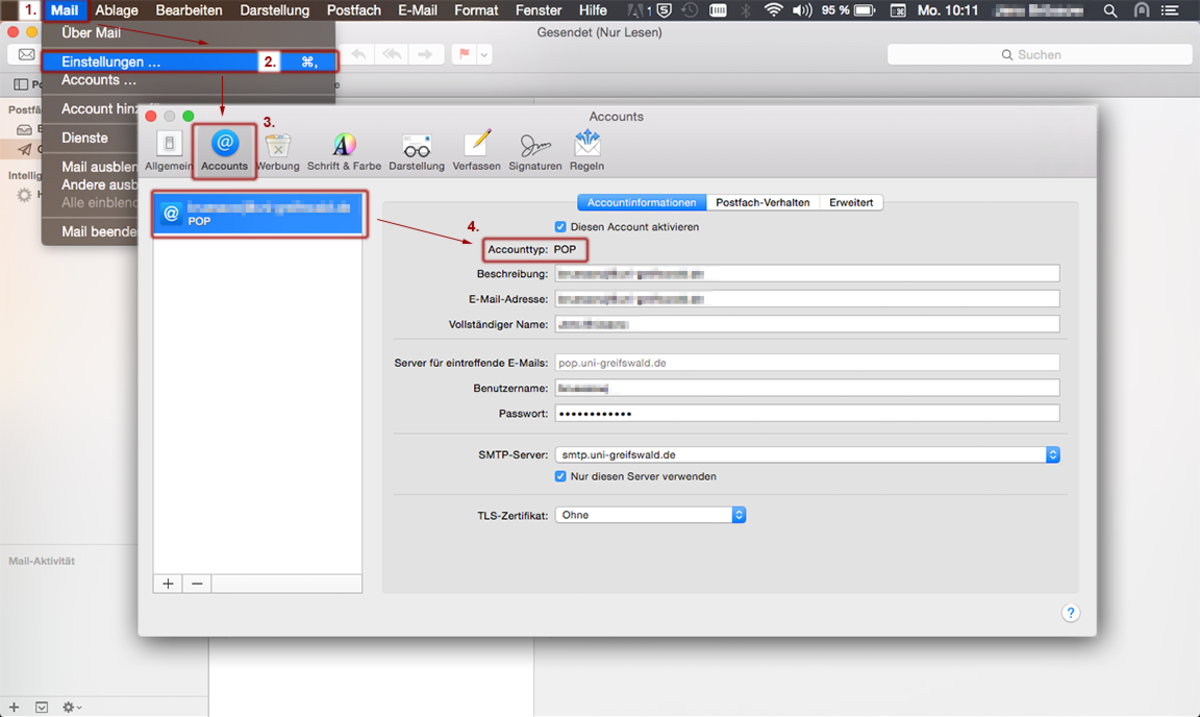Open the Regeln preferences pane
Screen dimensions: 1200x717
pyautogui.click(x=587, y=150)
